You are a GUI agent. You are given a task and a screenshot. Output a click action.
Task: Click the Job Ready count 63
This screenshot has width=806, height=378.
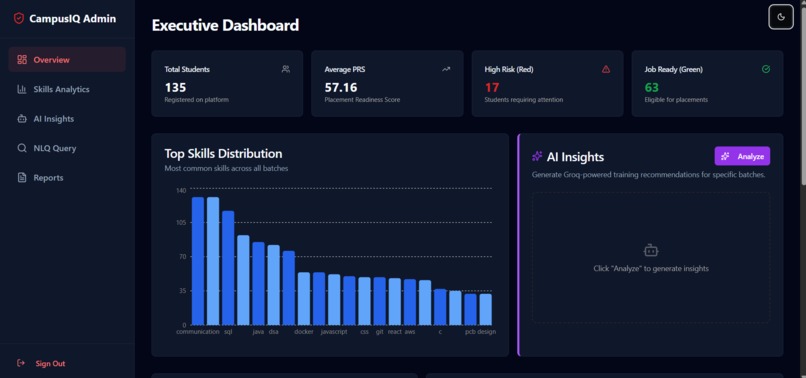[x=652, y=87]
